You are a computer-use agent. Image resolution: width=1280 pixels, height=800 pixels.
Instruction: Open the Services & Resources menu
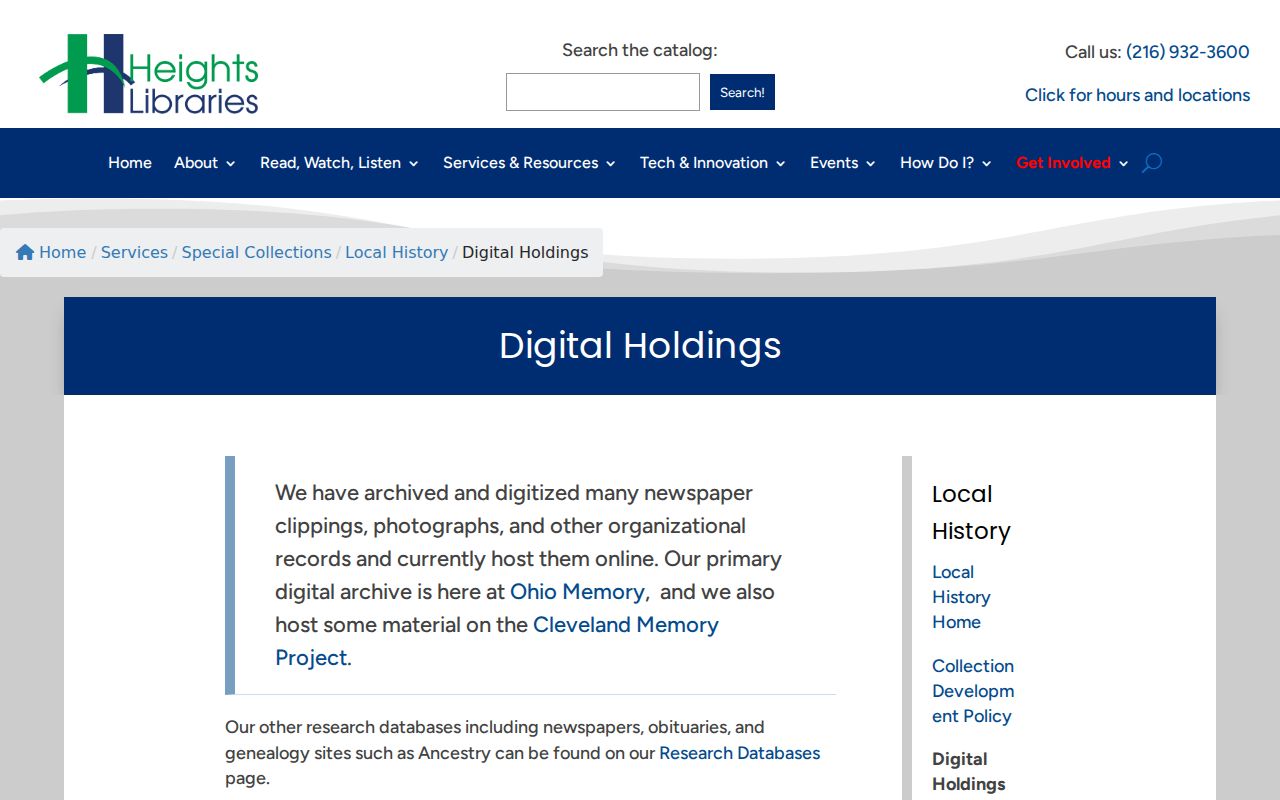click(521, 163)
